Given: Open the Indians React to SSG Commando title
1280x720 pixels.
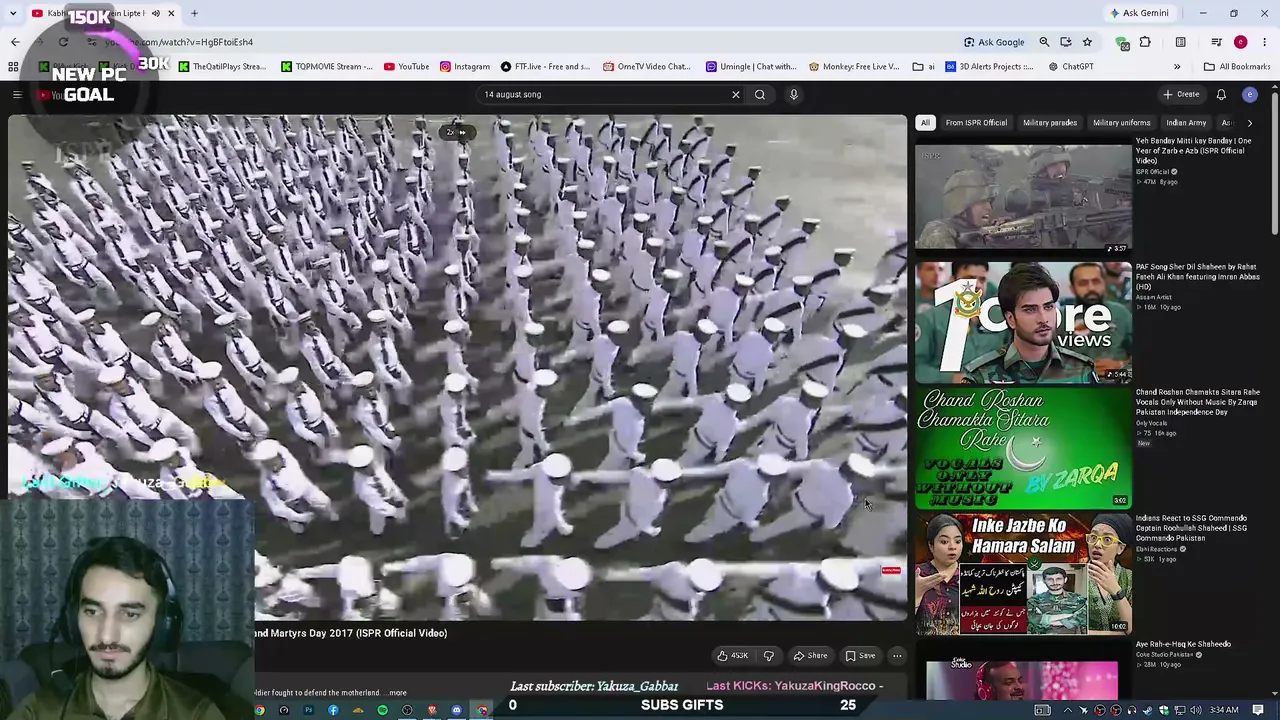Looking at the screenshot, I should point(1191,528).
